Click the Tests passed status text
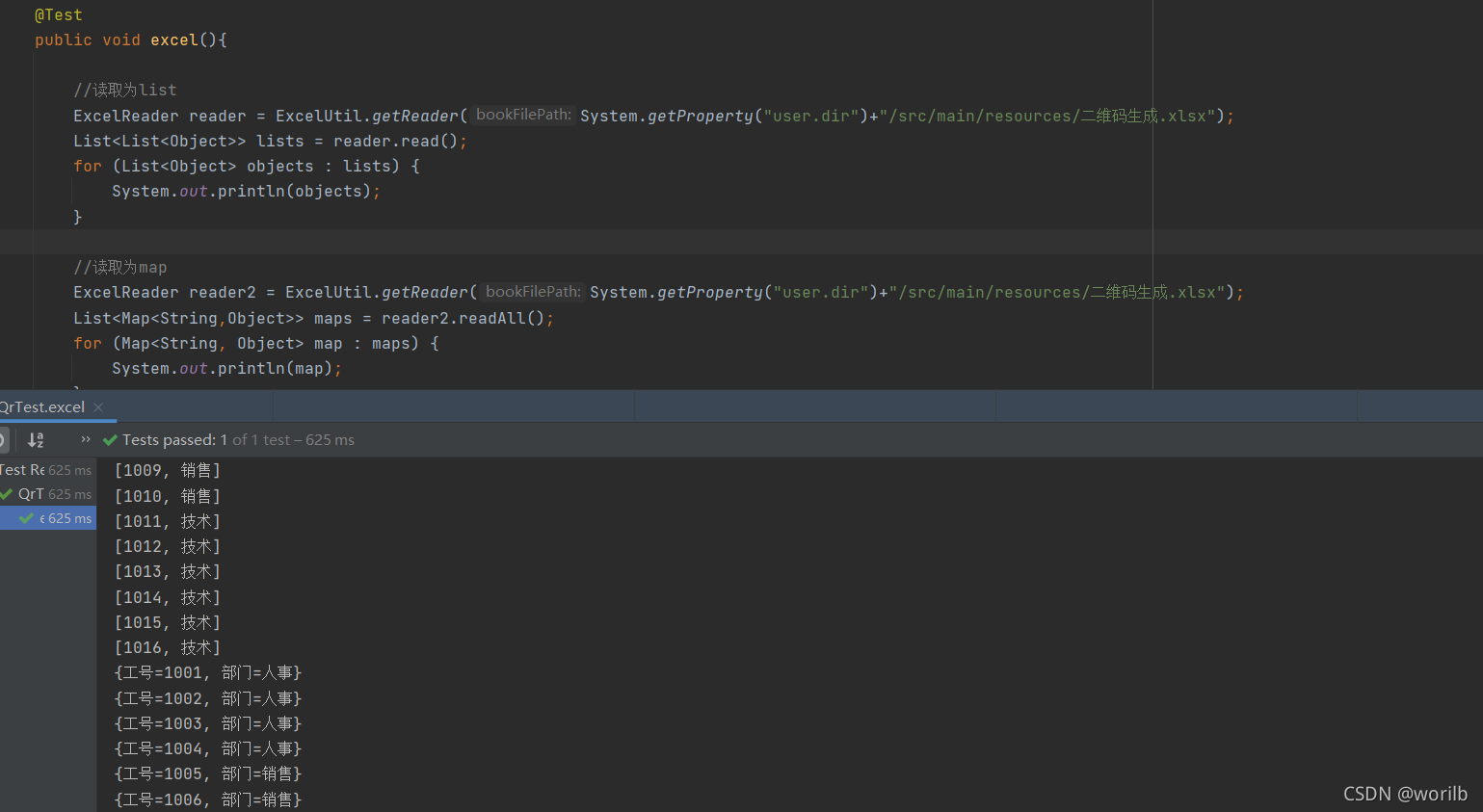1483x812 pixels. pos(238,440)
